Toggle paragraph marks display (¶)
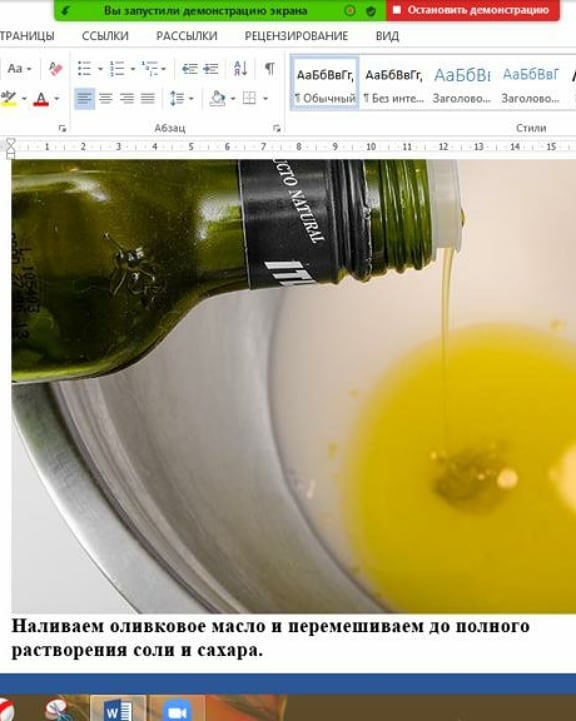The height and width of the screenshot is (721, 576). [270, 69]
